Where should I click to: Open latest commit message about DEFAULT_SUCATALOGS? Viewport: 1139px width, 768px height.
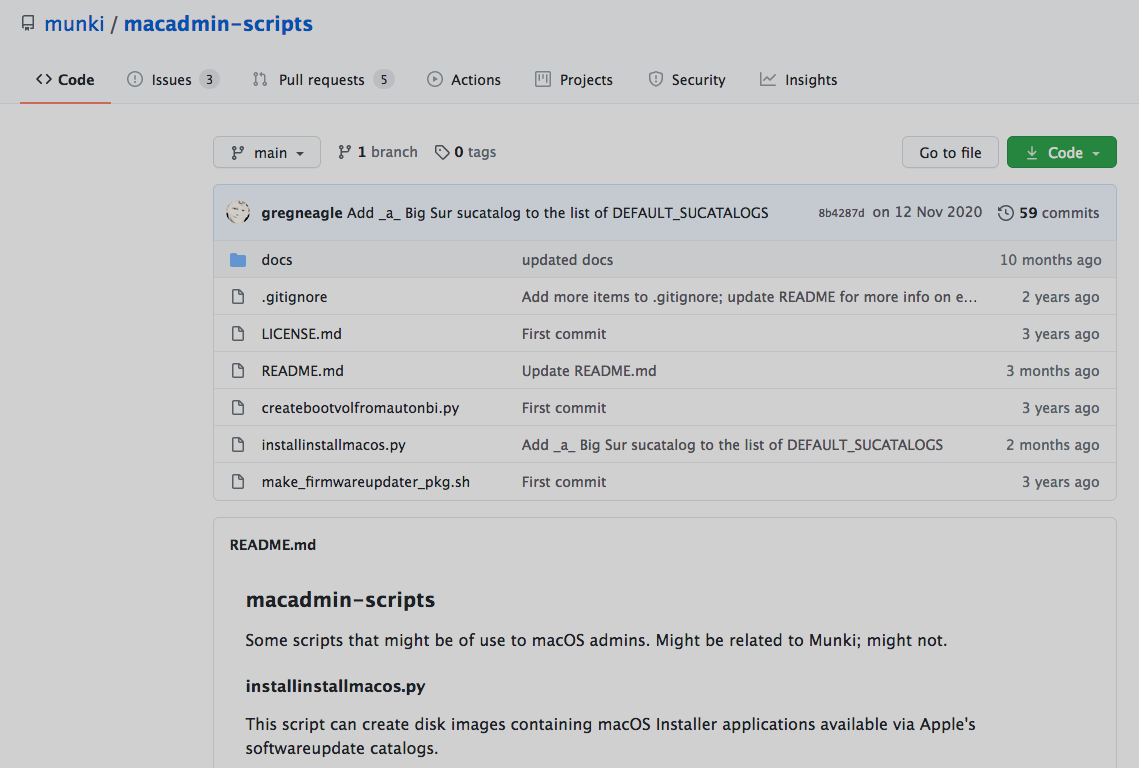557,213
